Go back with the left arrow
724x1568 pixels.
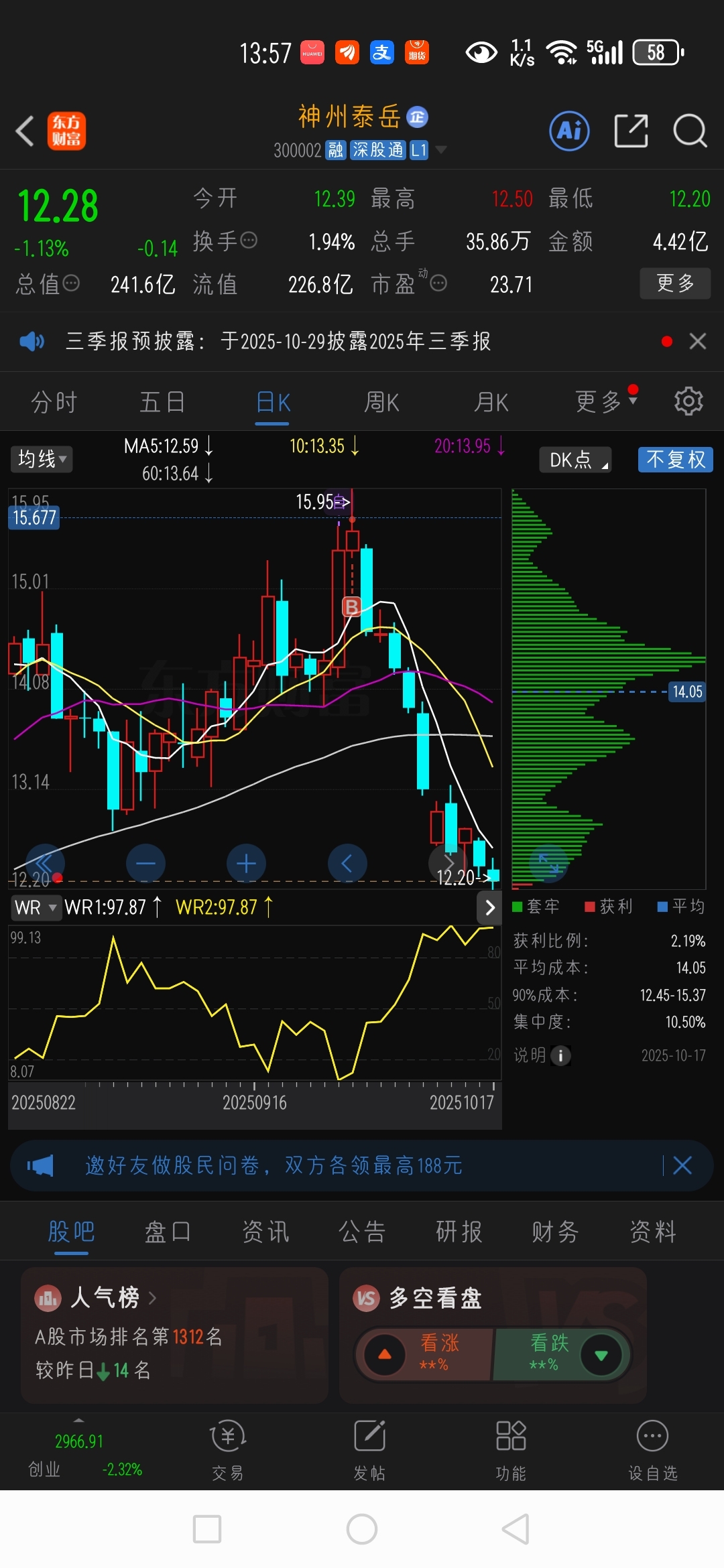click(25, 131)
